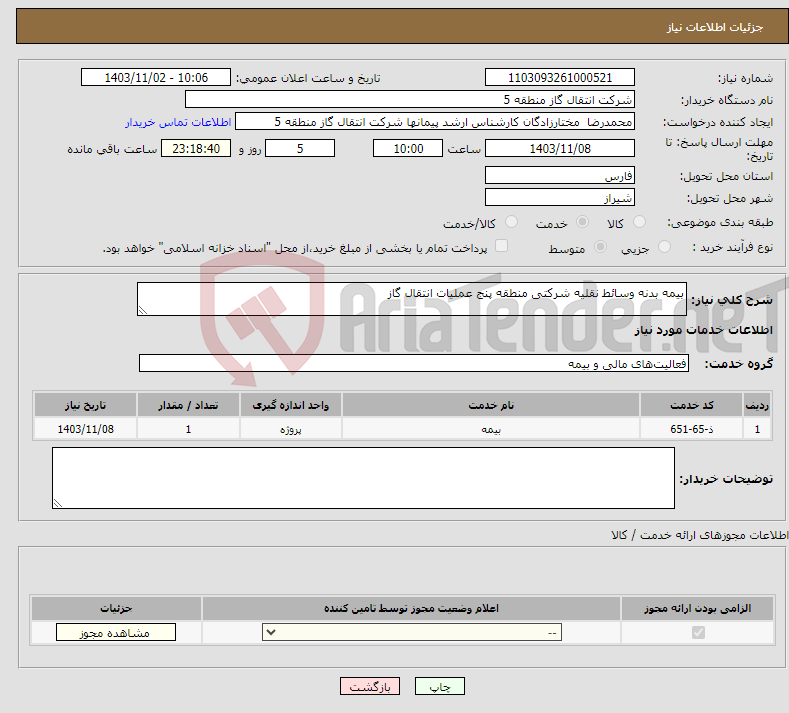Click the remaining time 23:18:40 field
This screenshot has width=789, height=713.
196,148
